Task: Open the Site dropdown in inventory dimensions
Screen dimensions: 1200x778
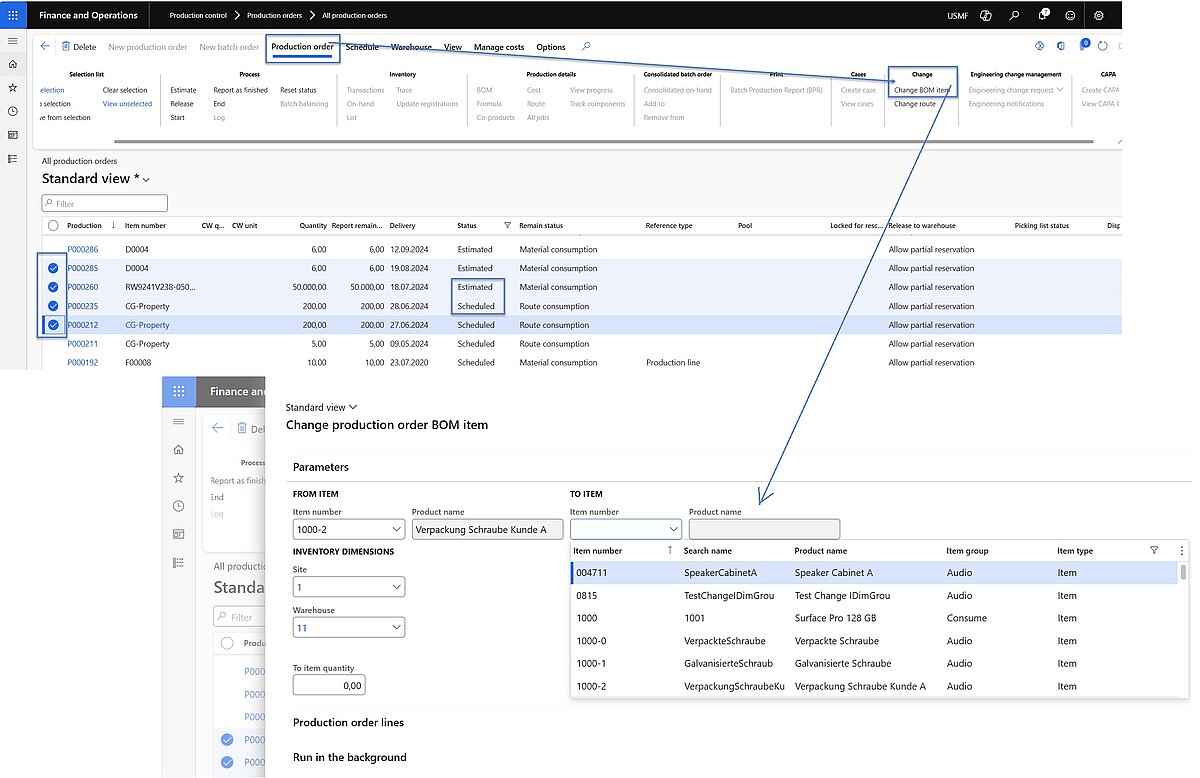Action: [x=397, y=587]
